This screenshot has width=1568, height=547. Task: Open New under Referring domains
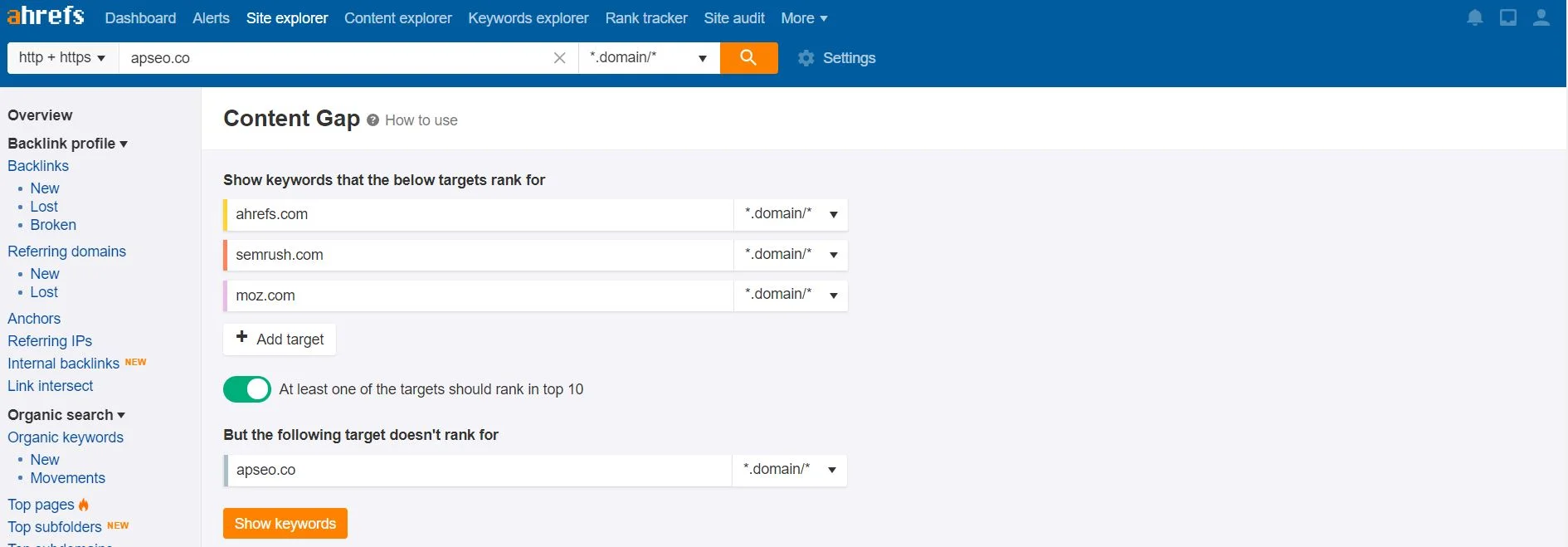point(45,274)
